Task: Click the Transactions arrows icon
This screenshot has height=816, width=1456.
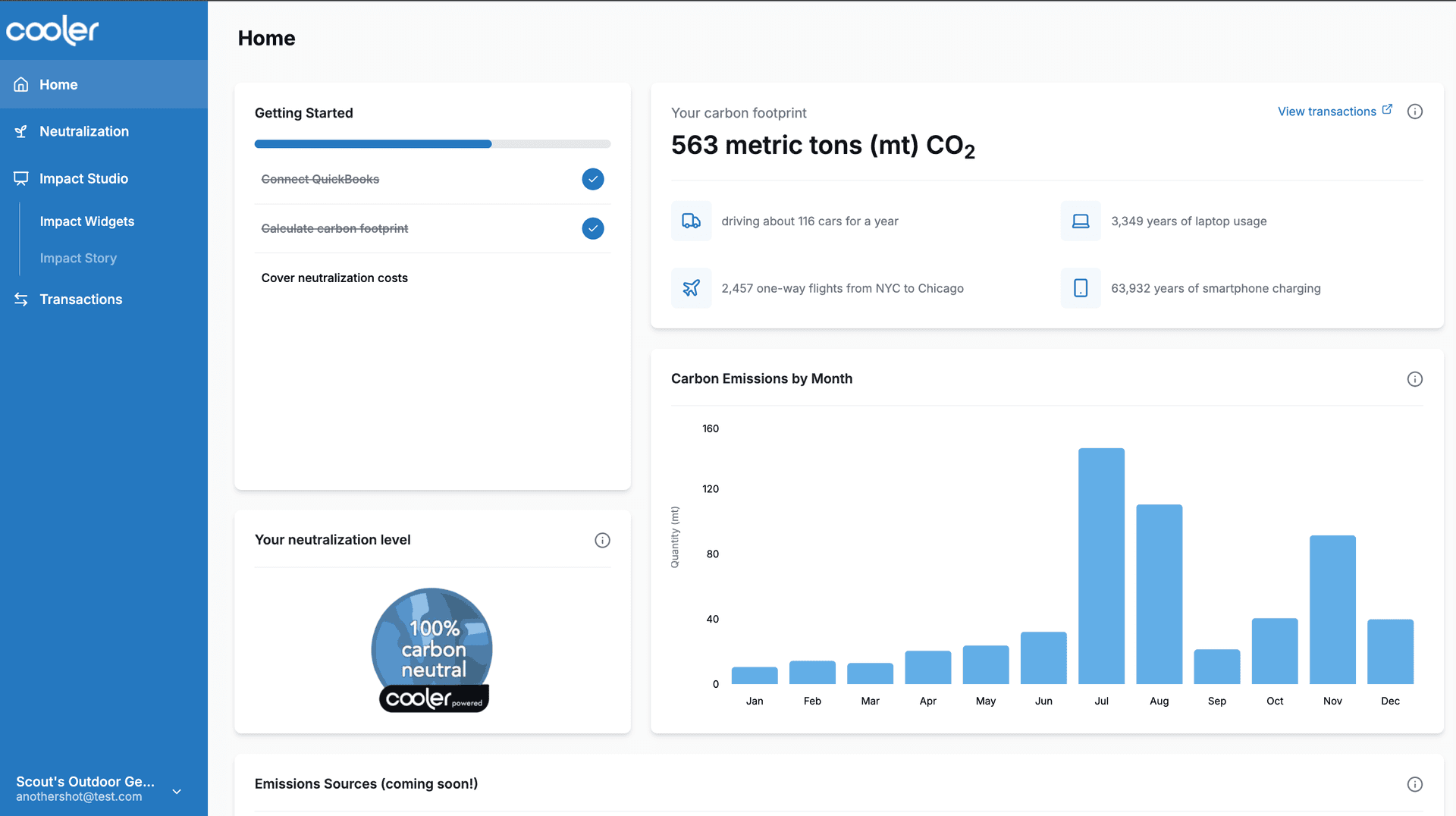Action: (20, 299)
